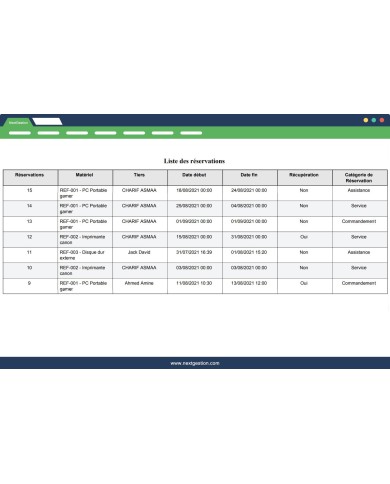Screen dimensions: 390x484
Task: Click CHARIF ASMAA in reservation 10 row
Action: click(139, 268)
